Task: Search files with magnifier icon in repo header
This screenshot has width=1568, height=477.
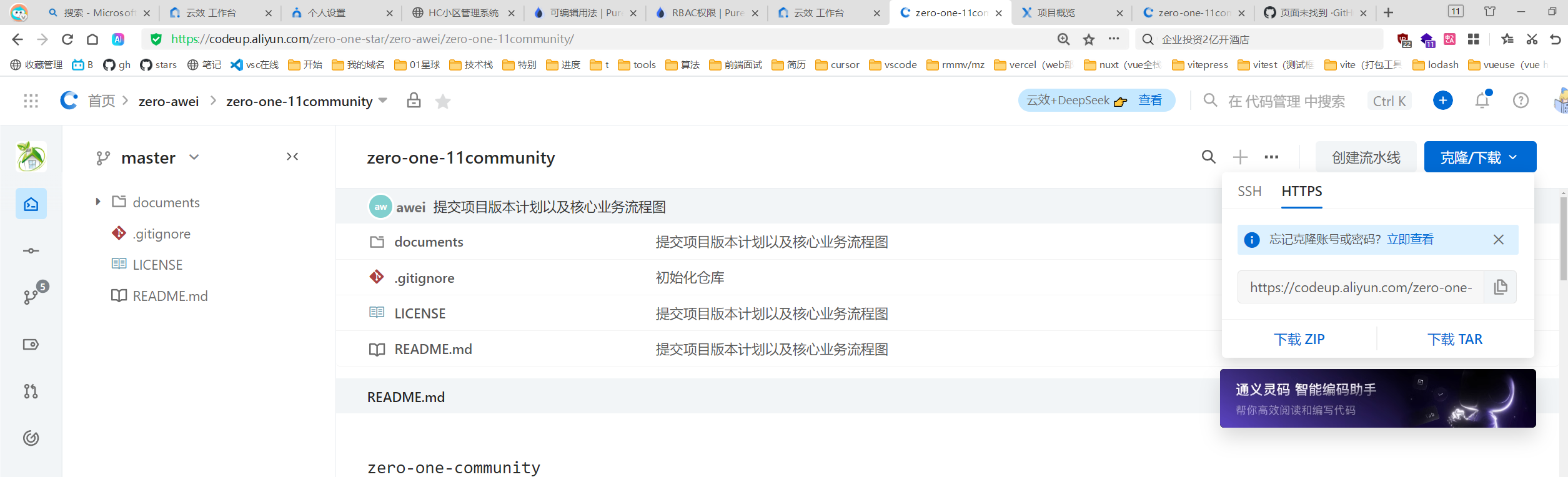Action: [x=1209, y=157]
